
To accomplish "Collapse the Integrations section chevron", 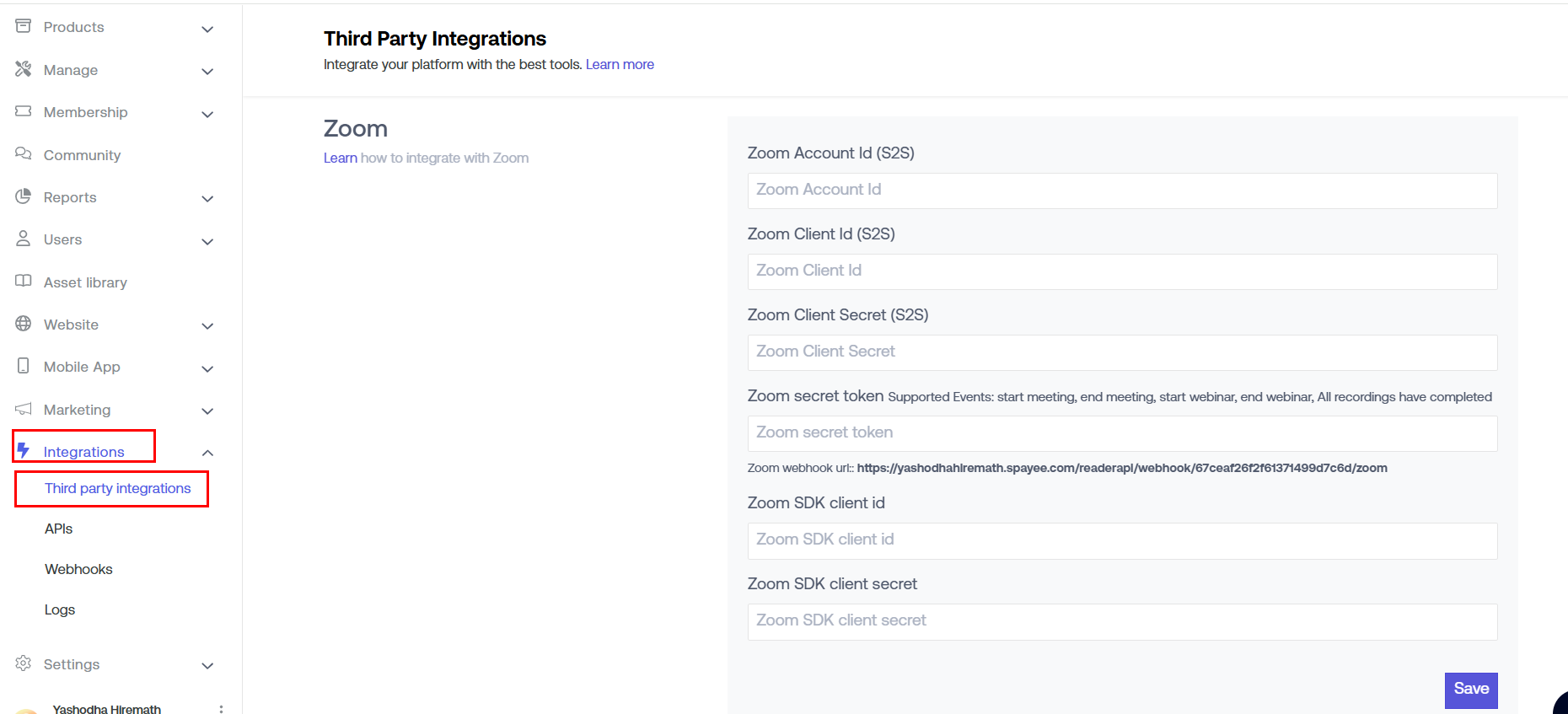I will point(207,453).
